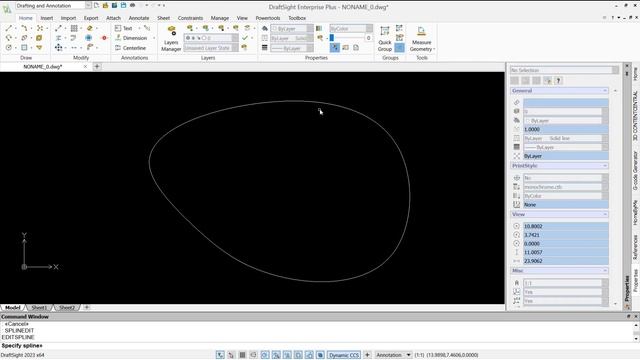Add a new drawing tab with plus button

point(97,67)
